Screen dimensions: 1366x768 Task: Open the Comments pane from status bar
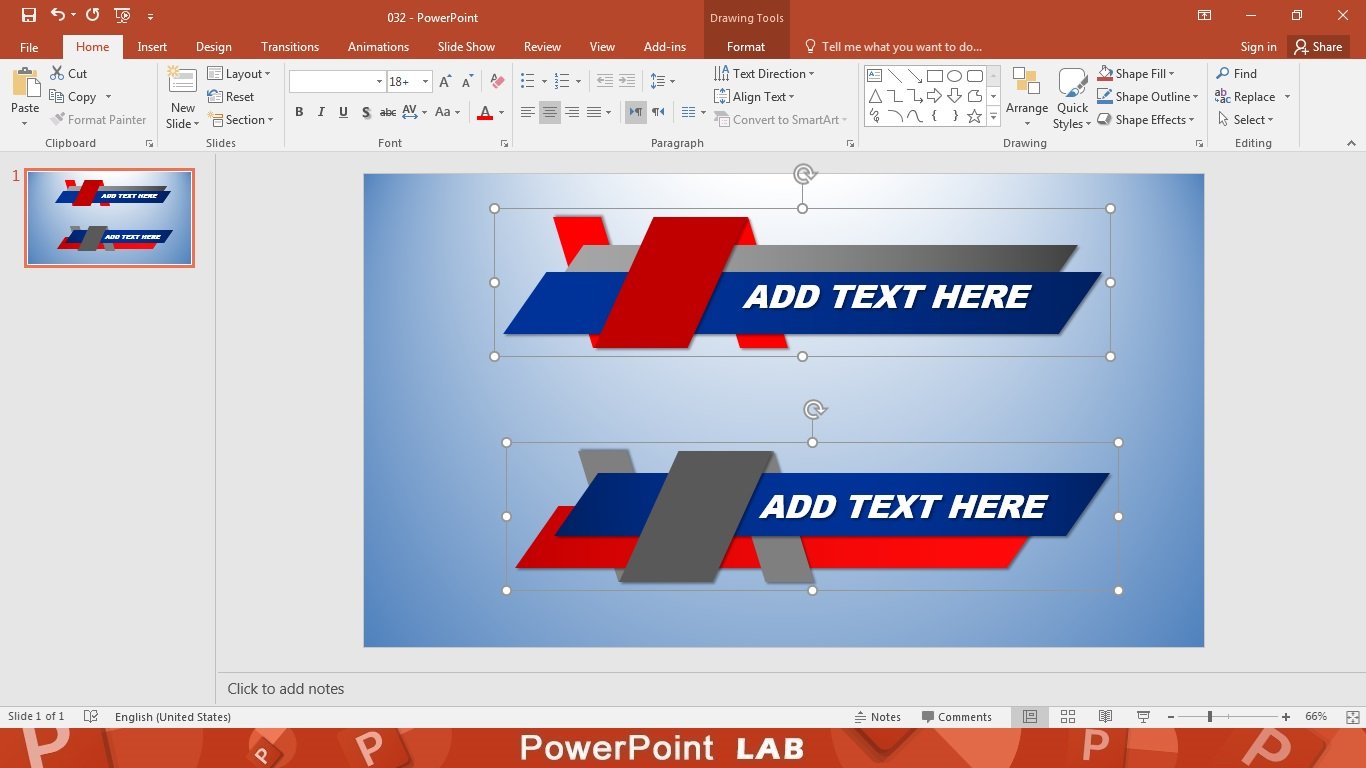pyautogui.click(x=956, y=717)
